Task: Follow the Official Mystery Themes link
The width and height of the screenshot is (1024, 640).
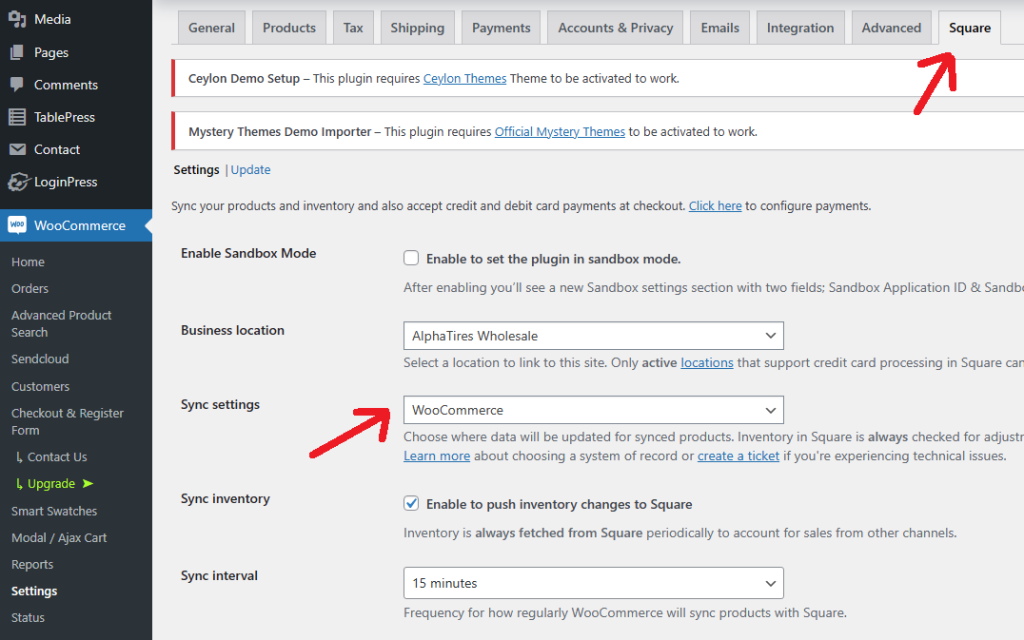Action: [560, 131]
